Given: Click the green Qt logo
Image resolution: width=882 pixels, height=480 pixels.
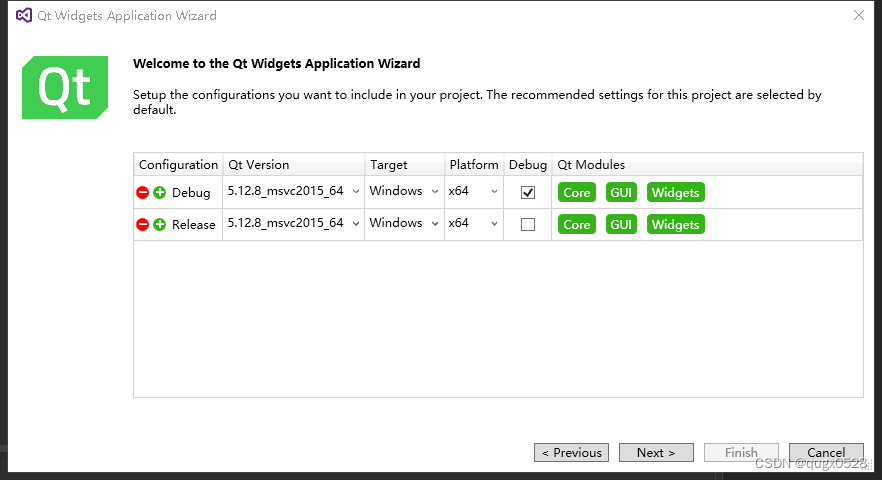Looking at the screenshot, I should 65,87.
